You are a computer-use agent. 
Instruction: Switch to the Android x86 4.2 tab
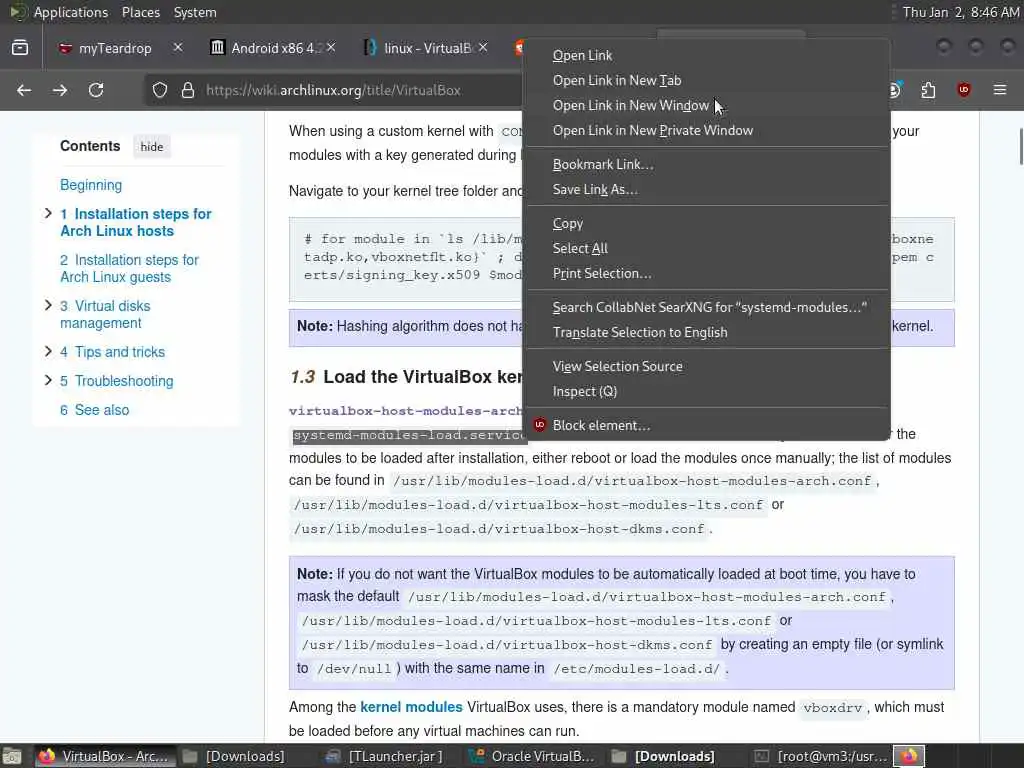click(273, 48)
